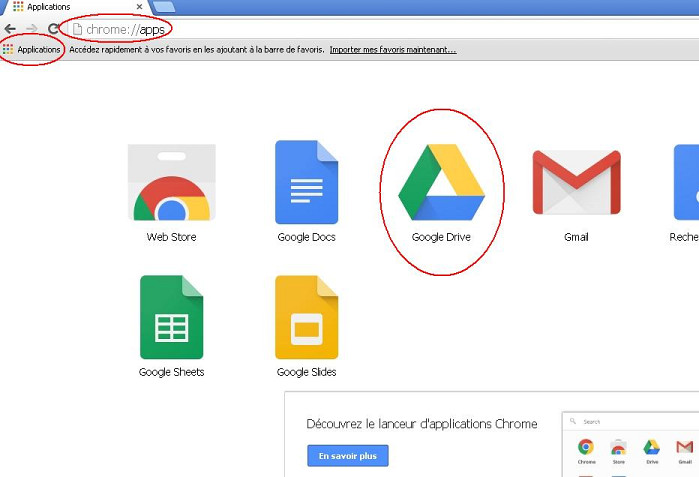Reload the page with the refresh icon
The width and height of the screenshot is (699, 477).
[x=53, y=29]
